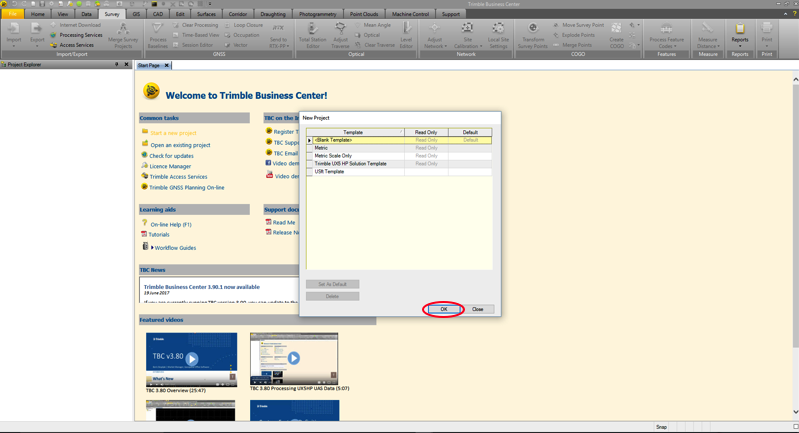
Task: Expand the Workflow Guides triangle
Action: click(x=152, y=248)
